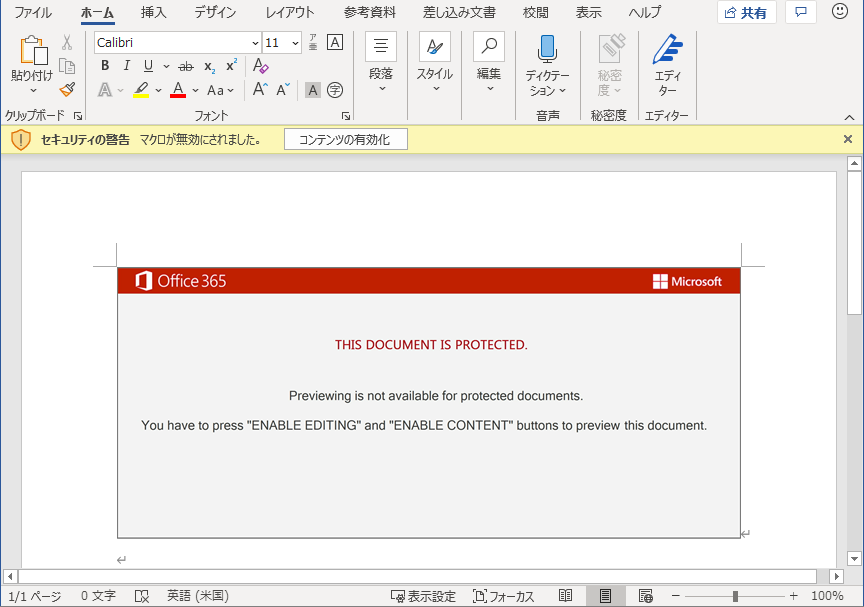Apply yellow text highlight color
Image resolution: width=864 pixels, height=607 pixels.
141,90
